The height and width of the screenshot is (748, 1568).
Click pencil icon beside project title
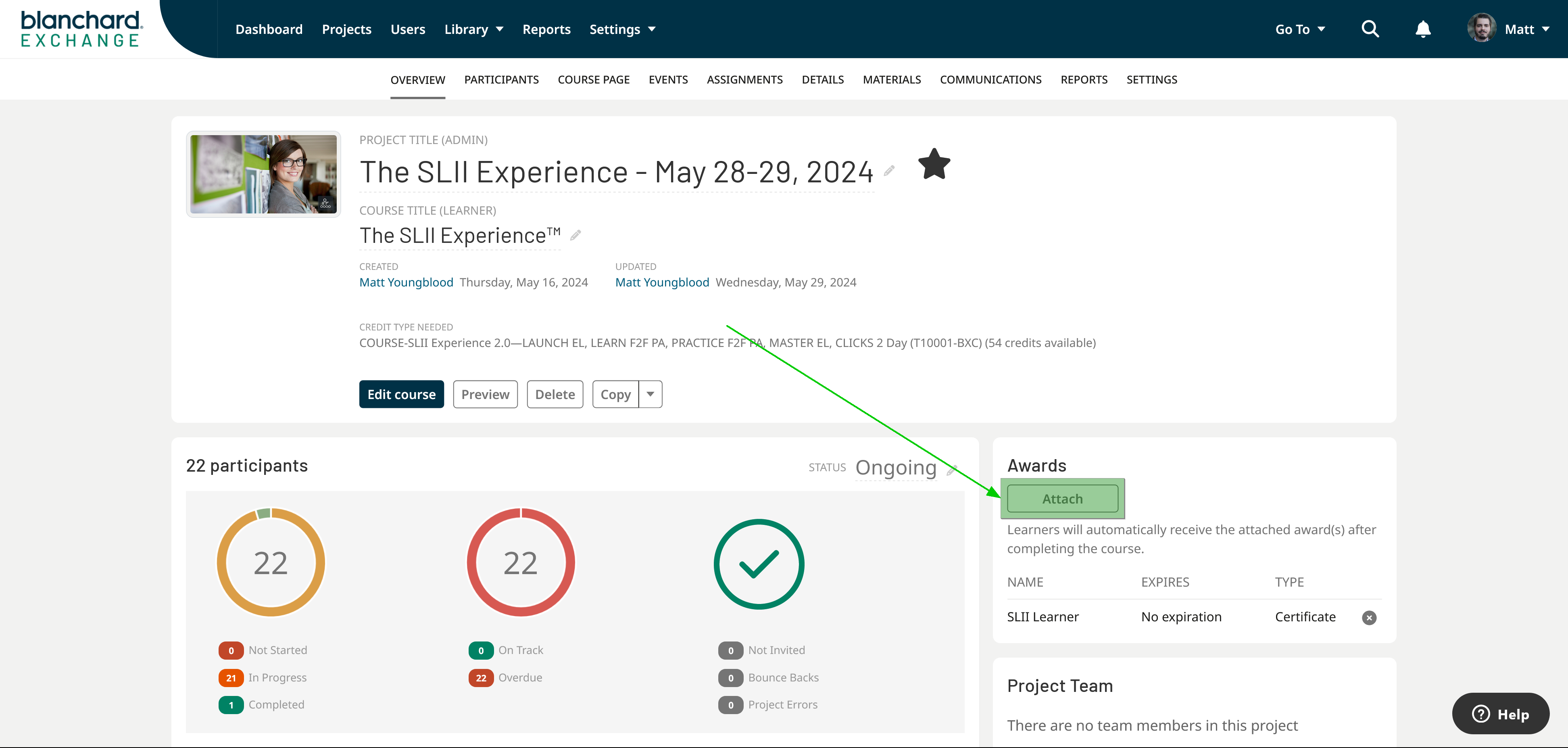(x=889, y=171)
